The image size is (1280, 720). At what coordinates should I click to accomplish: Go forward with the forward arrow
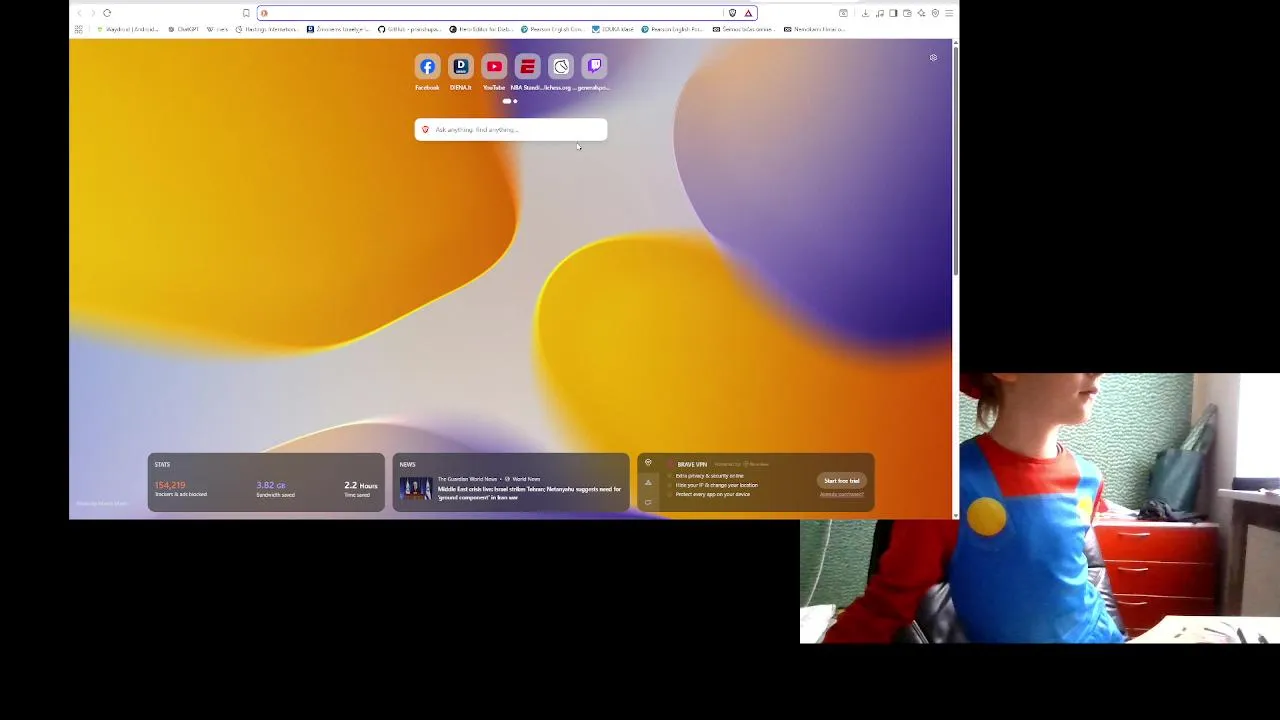[93, 13]
